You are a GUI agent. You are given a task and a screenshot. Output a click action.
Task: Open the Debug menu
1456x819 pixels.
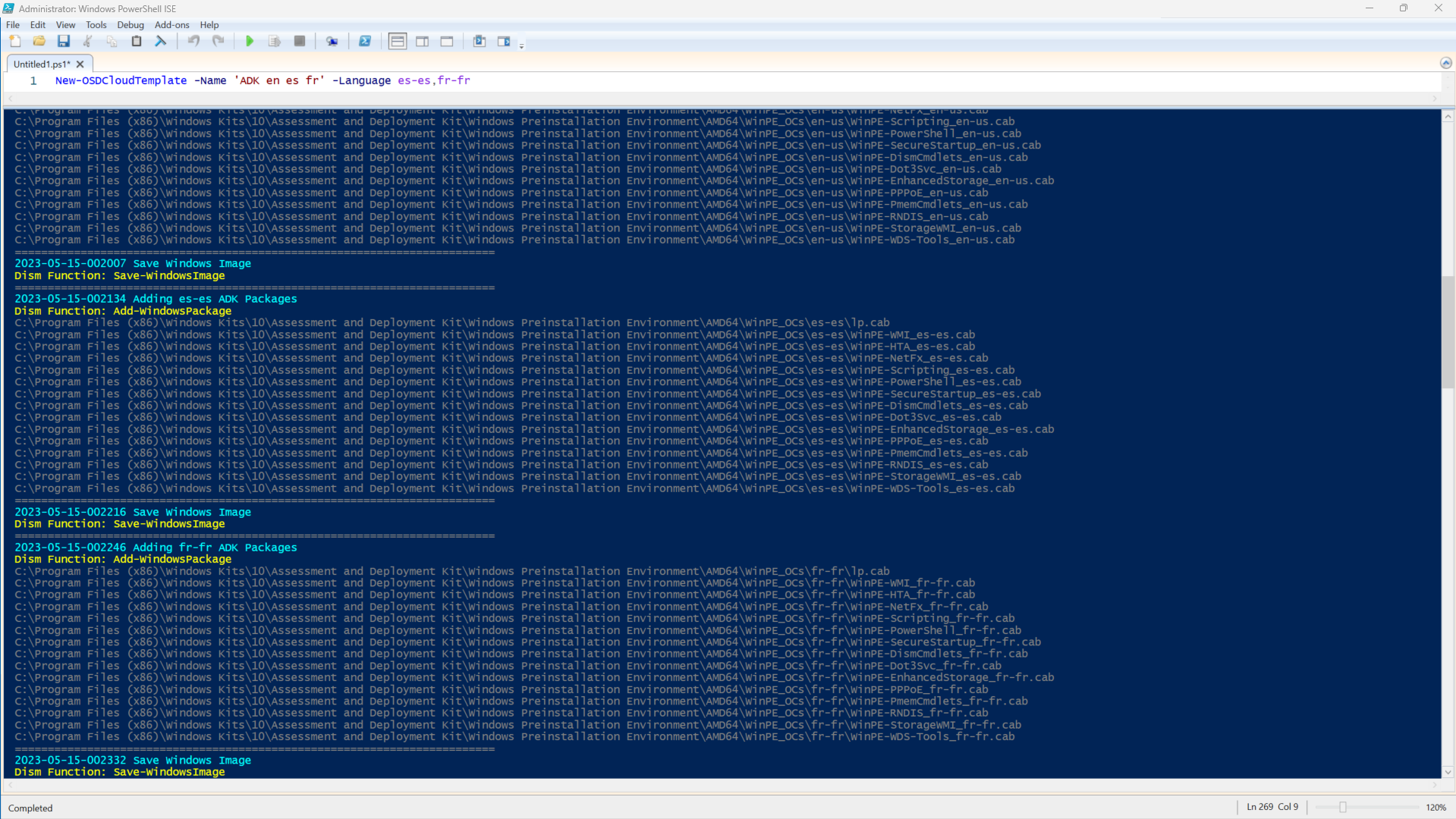pos(130,25)
